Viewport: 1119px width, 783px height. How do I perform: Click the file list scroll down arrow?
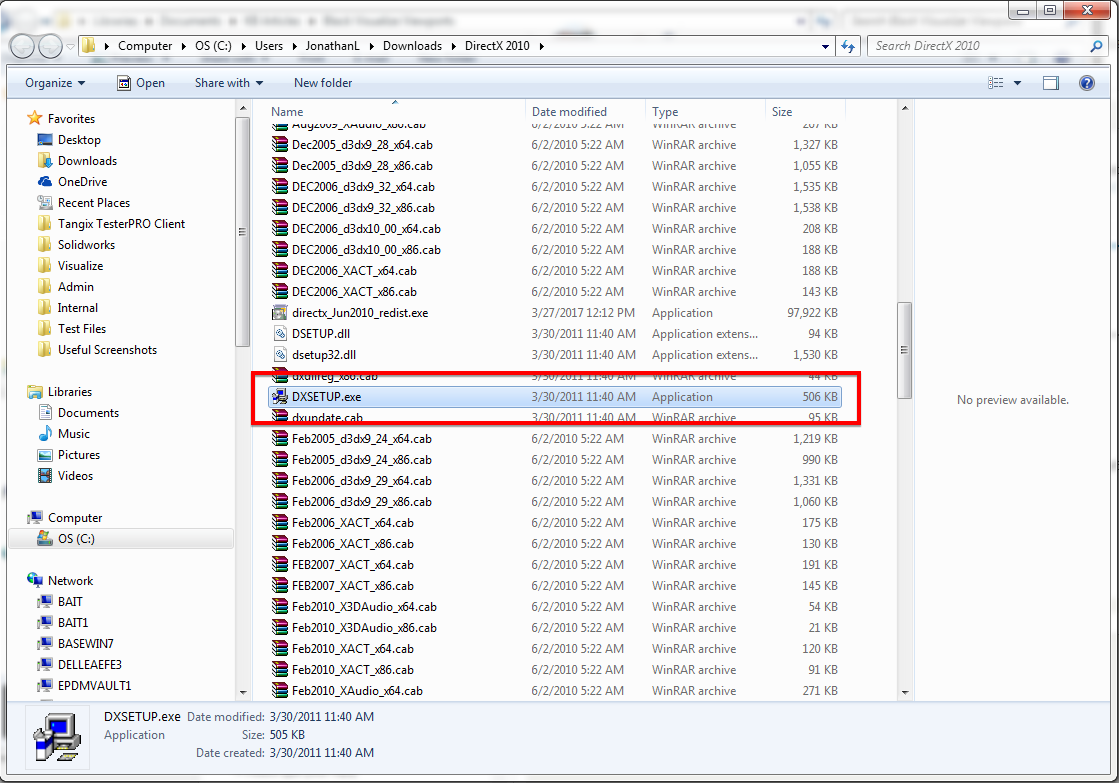point(905,692)
